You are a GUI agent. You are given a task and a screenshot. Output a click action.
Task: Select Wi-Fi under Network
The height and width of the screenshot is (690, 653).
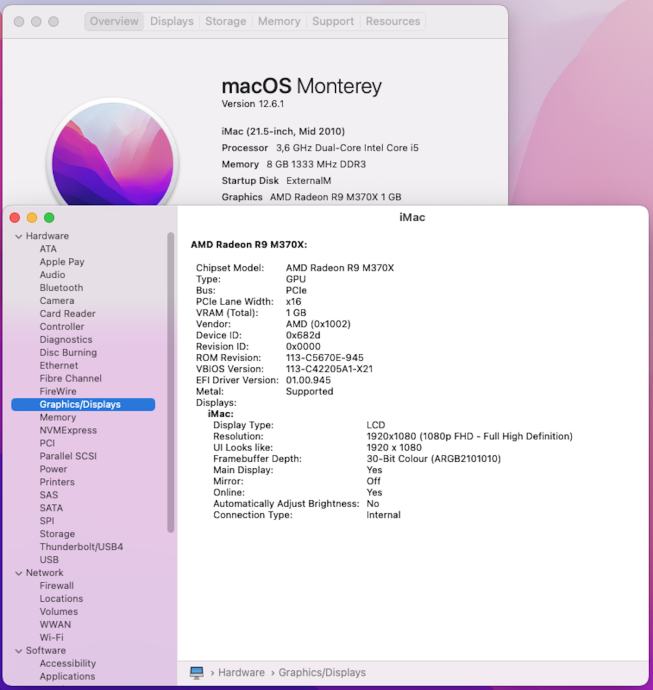[51, 638]
